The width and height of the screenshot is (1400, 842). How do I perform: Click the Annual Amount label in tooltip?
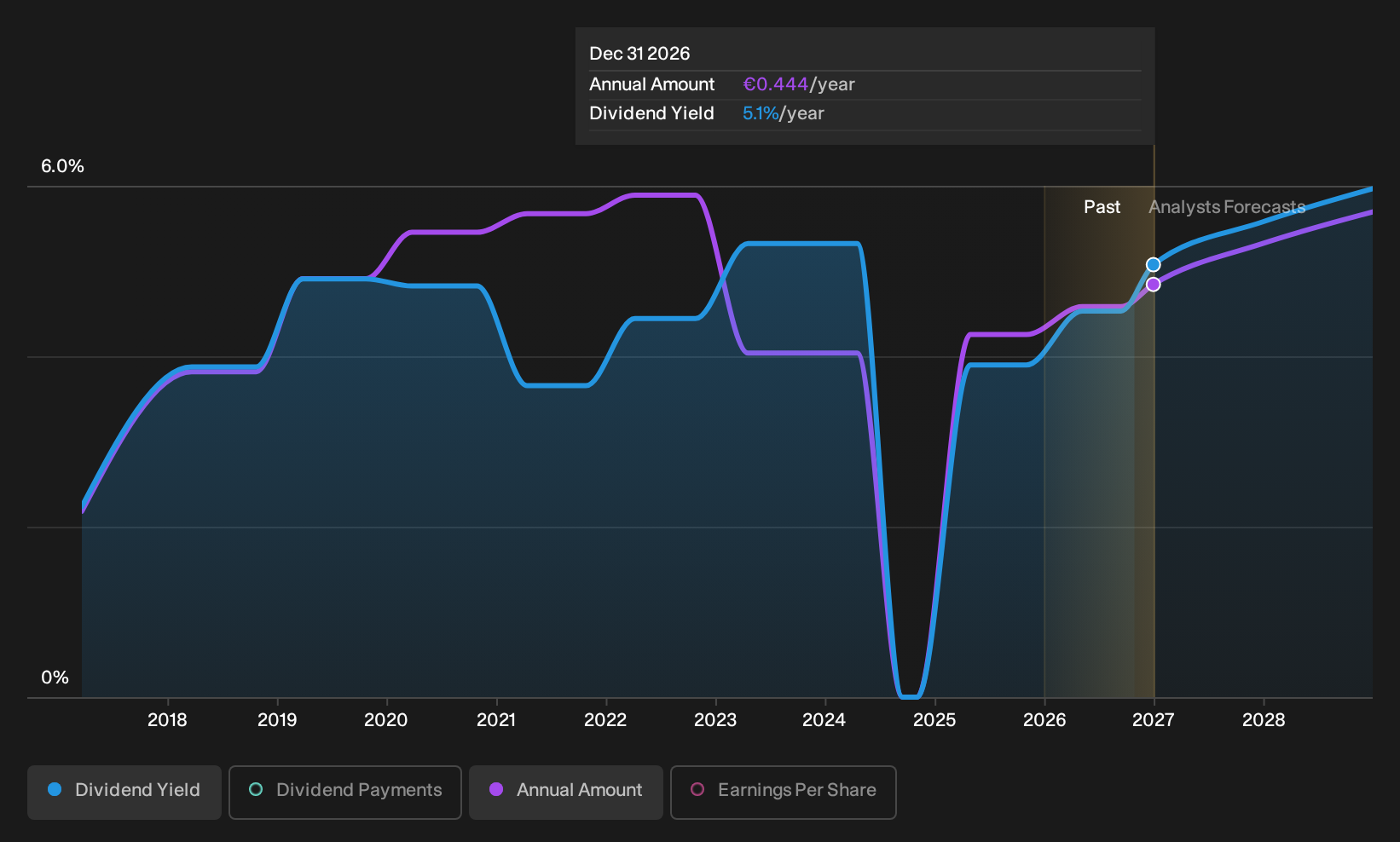[652, 84]
